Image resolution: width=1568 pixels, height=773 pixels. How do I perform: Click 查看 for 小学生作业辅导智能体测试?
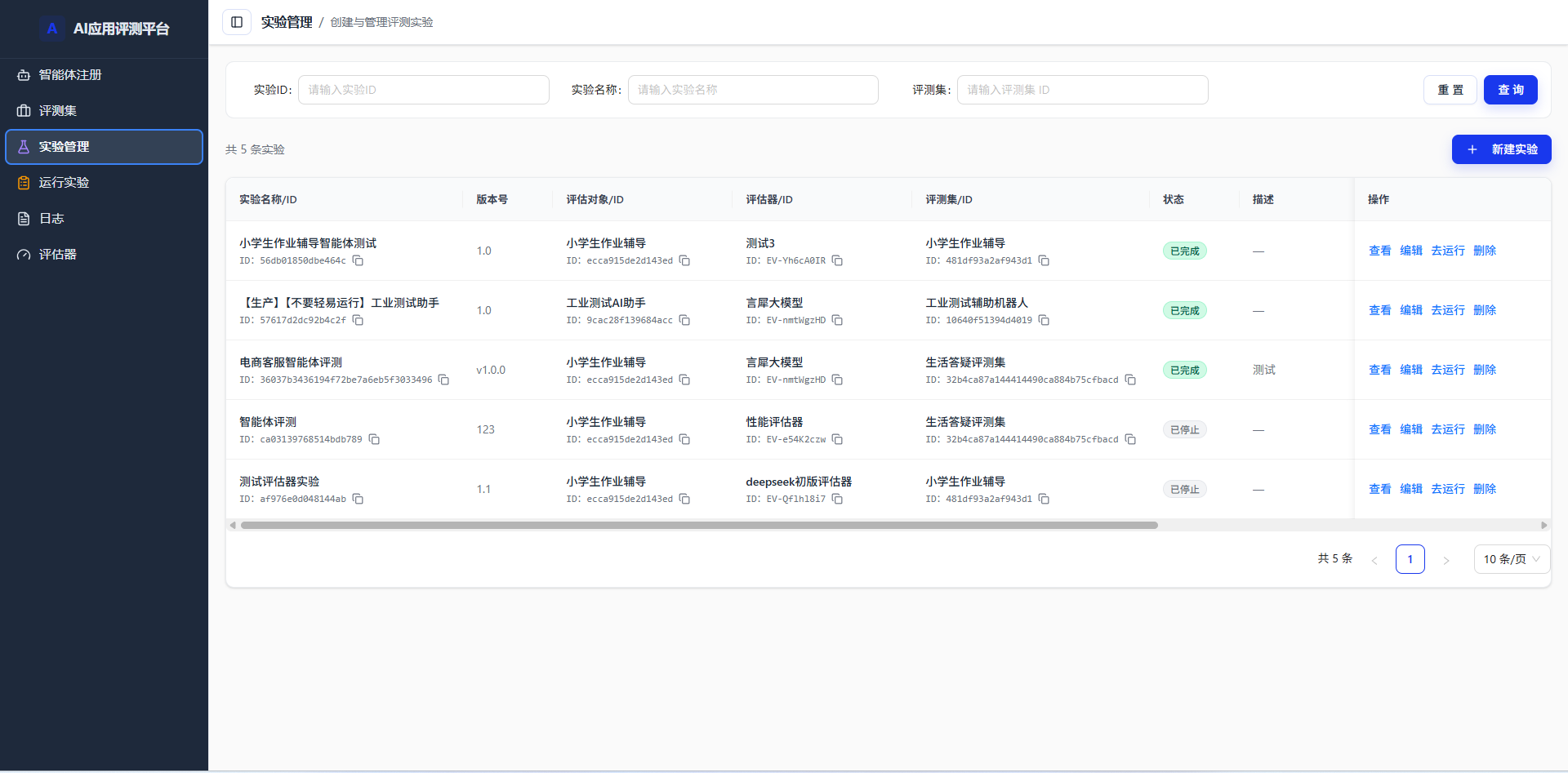coord(1380,251)
